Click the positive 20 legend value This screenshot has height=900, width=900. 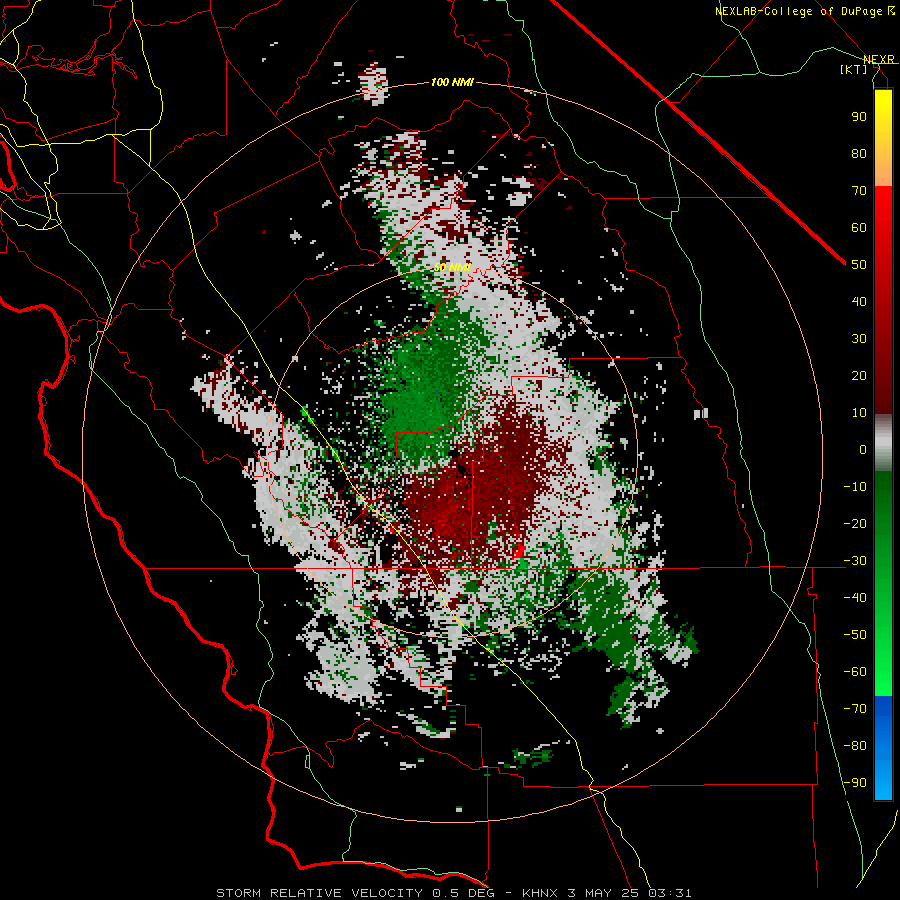click(x=859, y=376)
